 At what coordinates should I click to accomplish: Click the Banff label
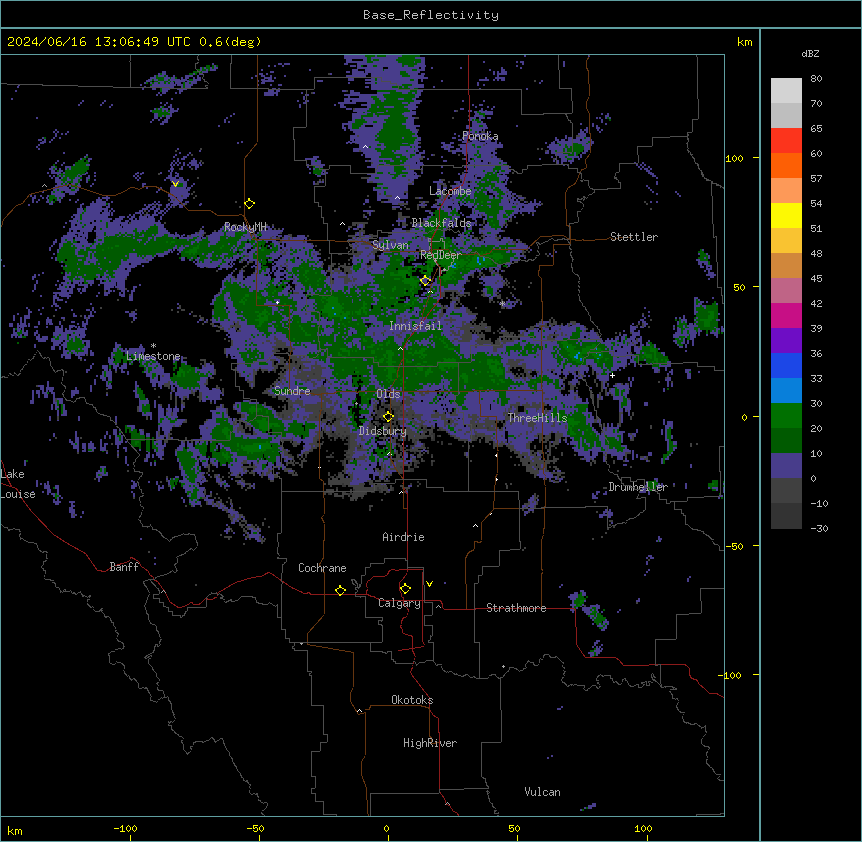tap(124, 567)
